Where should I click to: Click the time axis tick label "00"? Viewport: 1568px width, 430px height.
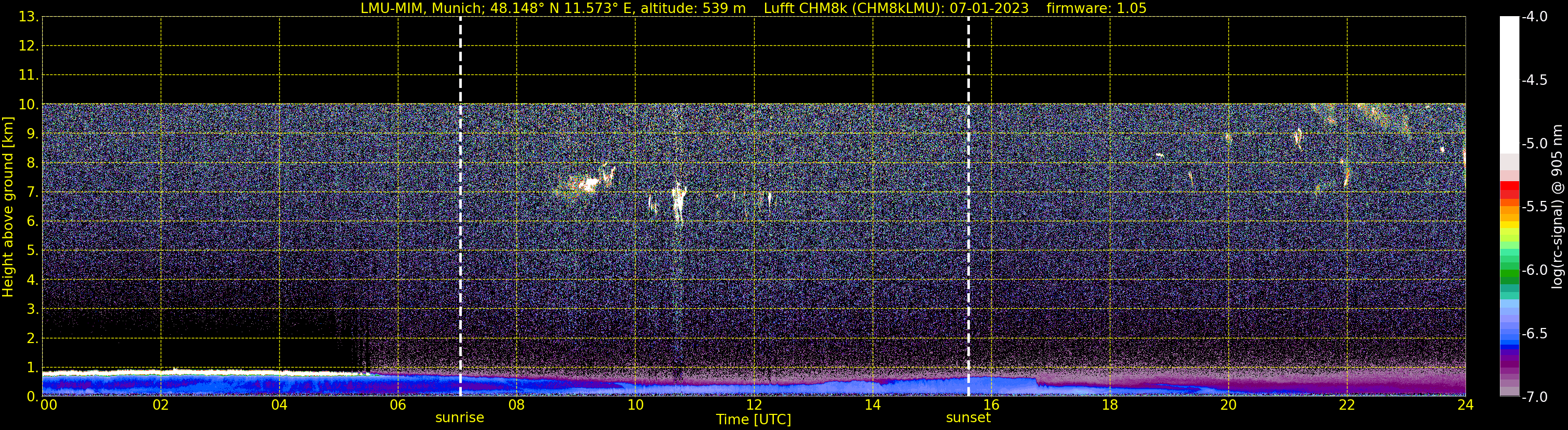[49, 406]
